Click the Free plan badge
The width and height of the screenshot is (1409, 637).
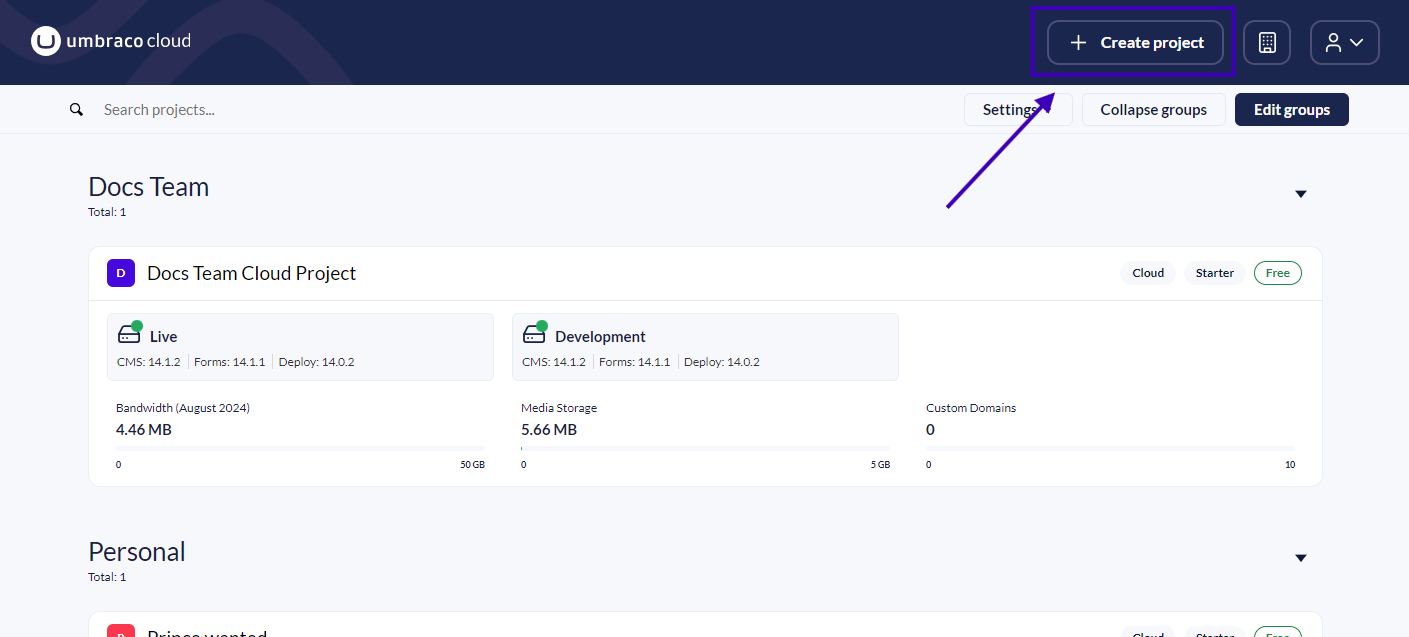[1277, 273]
